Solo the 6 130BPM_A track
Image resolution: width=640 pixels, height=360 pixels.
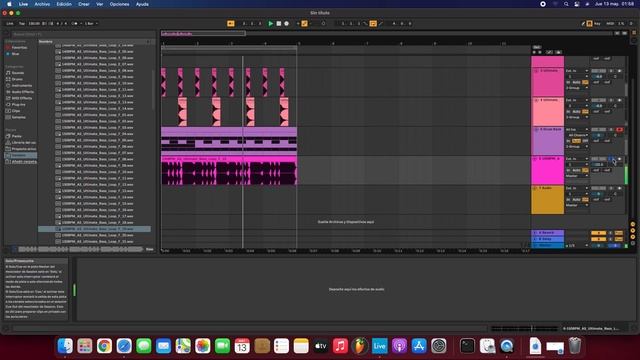tap(611, 159)
